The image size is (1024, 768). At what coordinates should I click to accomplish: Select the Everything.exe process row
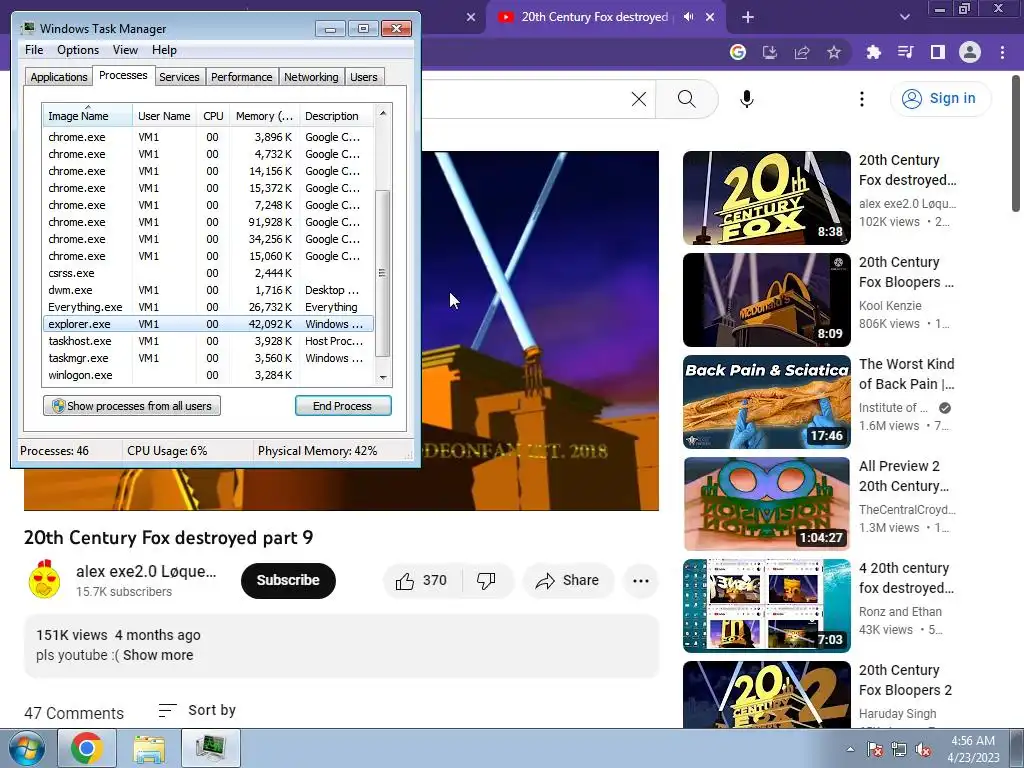tap(208, 307)
